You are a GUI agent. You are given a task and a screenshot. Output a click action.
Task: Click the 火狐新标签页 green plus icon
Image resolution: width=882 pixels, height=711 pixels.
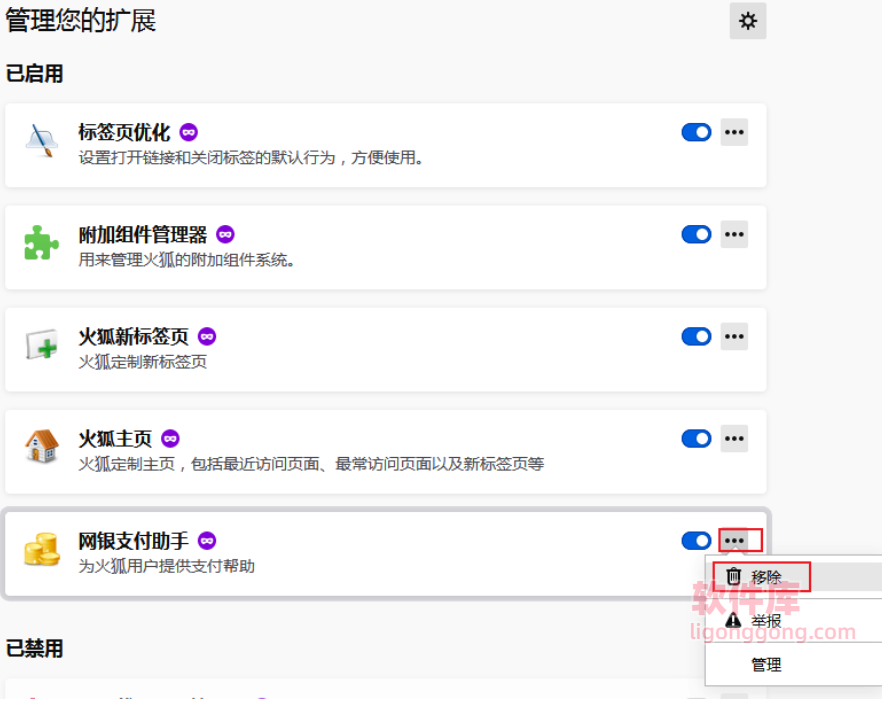click(x=42, y=346)
